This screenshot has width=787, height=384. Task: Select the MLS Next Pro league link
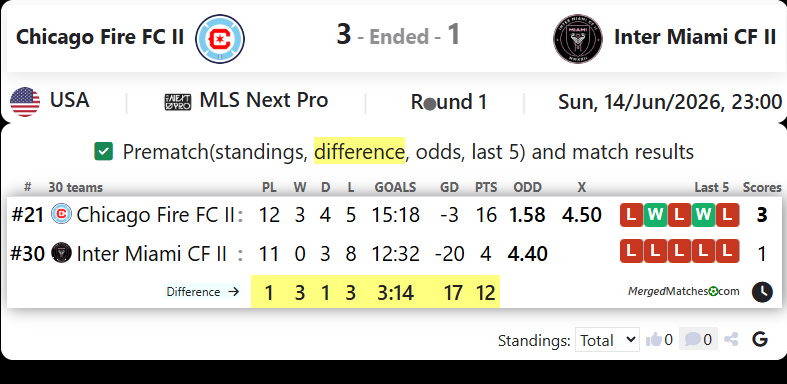tap(264, 100)
